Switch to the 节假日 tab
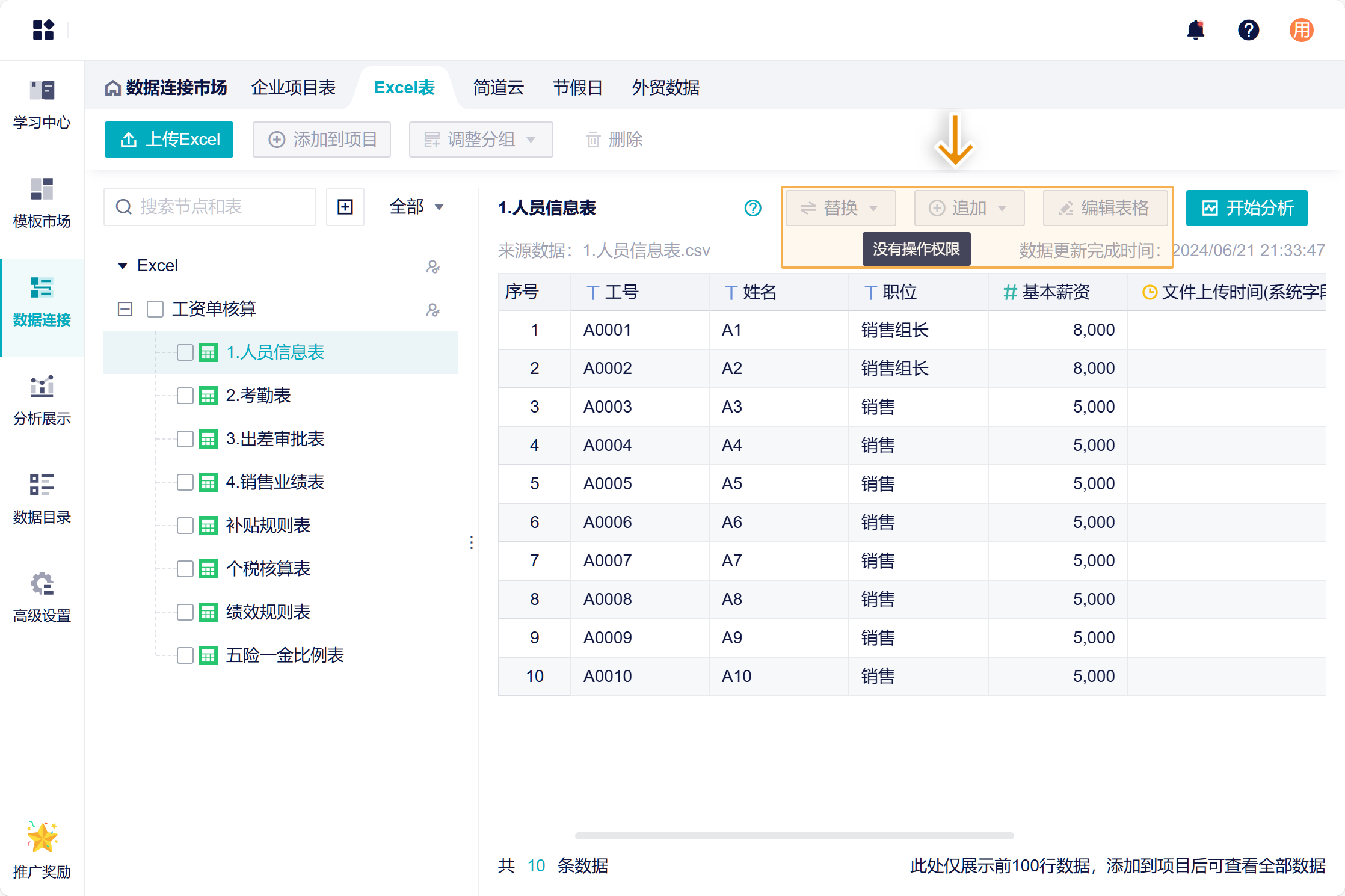 [x=577, y=88]
